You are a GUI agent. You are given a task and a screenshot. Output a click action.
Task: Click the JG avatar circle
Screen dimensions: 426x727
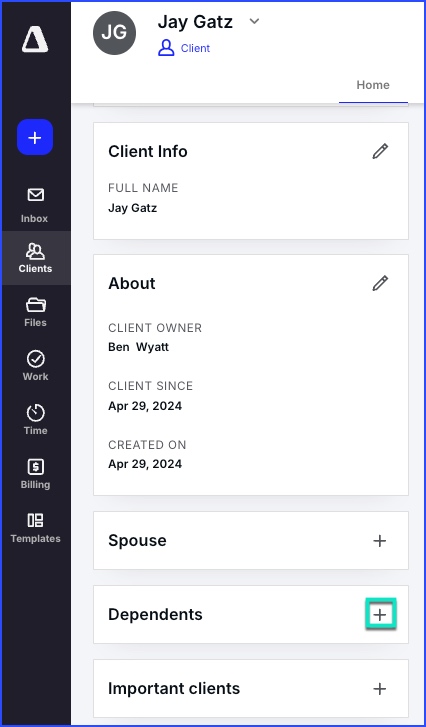coord(114,33)
